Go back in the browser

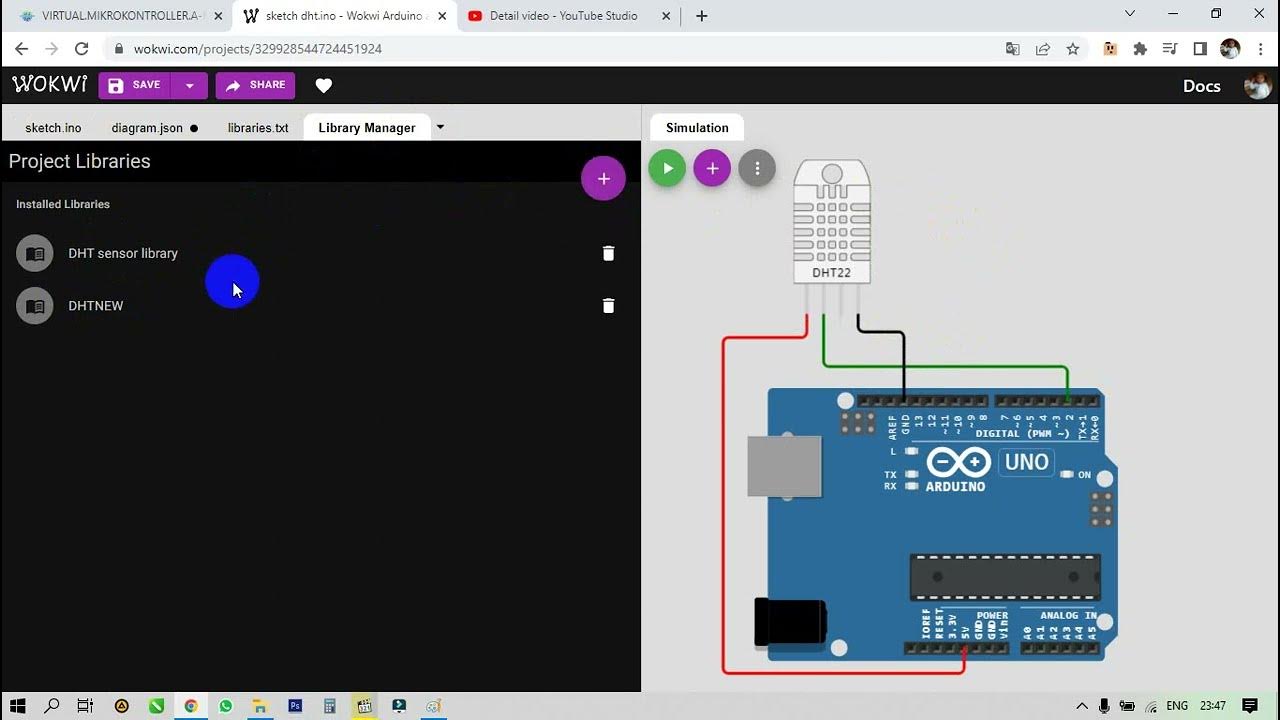[21, 48]
